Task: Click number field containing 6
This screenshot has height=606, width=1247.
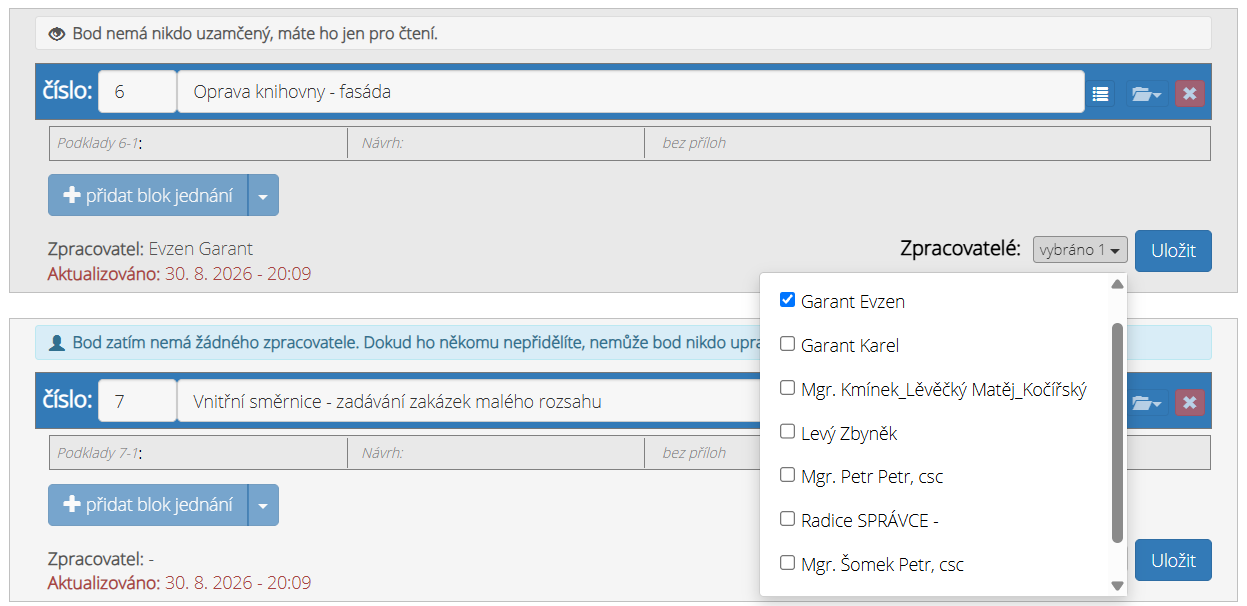Action: point(137,92)
